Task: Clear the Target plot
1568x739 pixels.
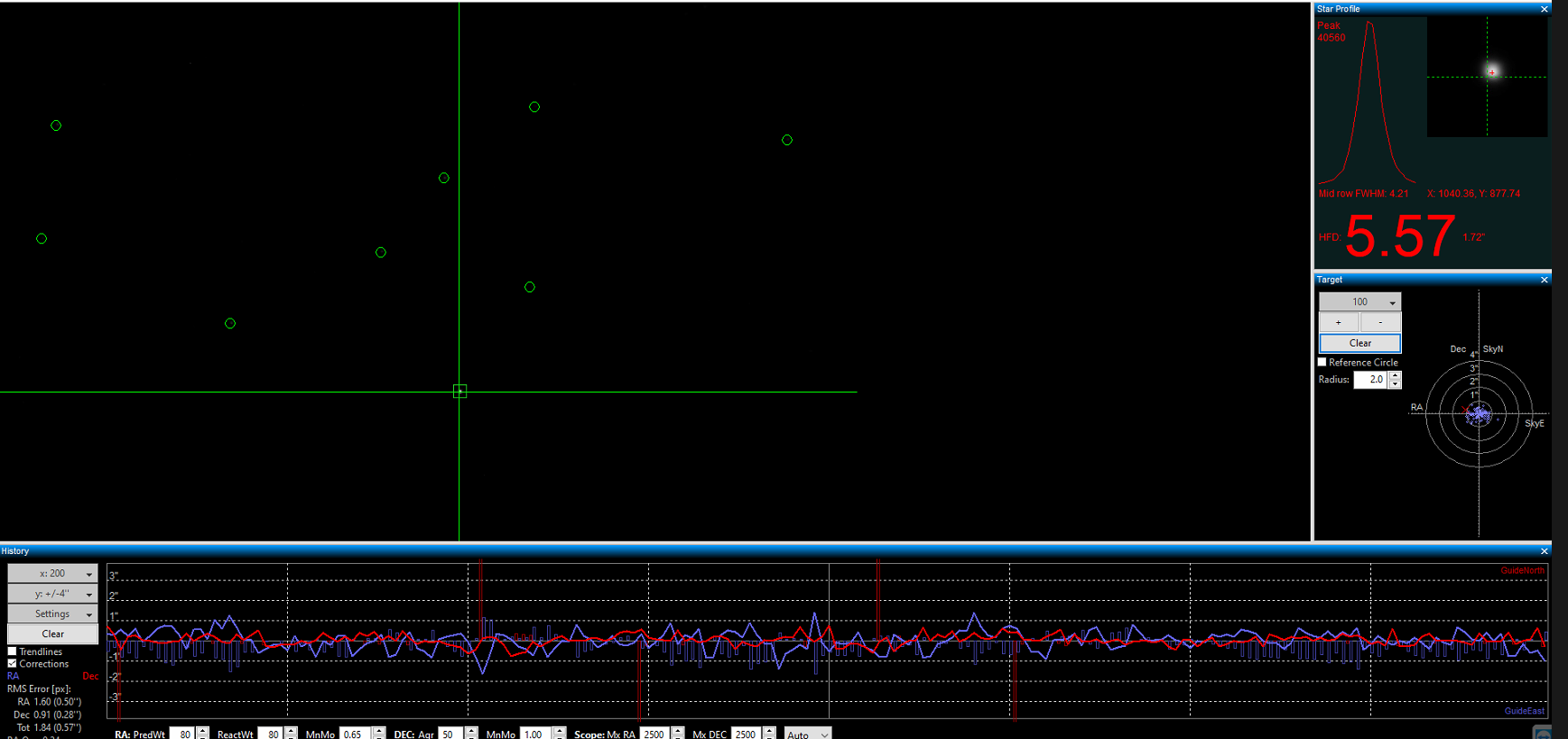Action: (x=1359, y=343)
